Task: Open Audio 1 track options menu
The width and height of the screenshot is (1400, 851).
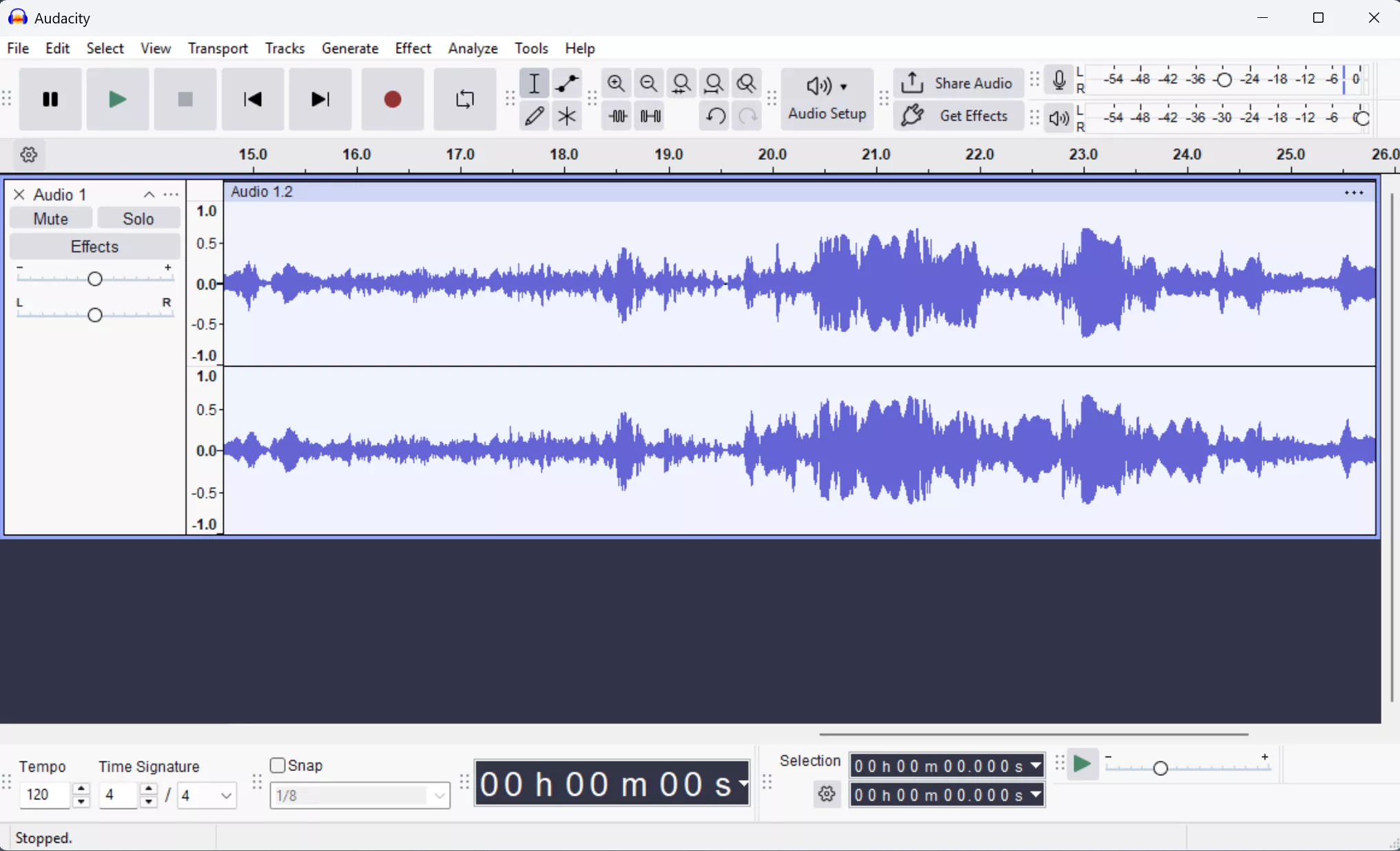Action: click(x=171, y=195)
